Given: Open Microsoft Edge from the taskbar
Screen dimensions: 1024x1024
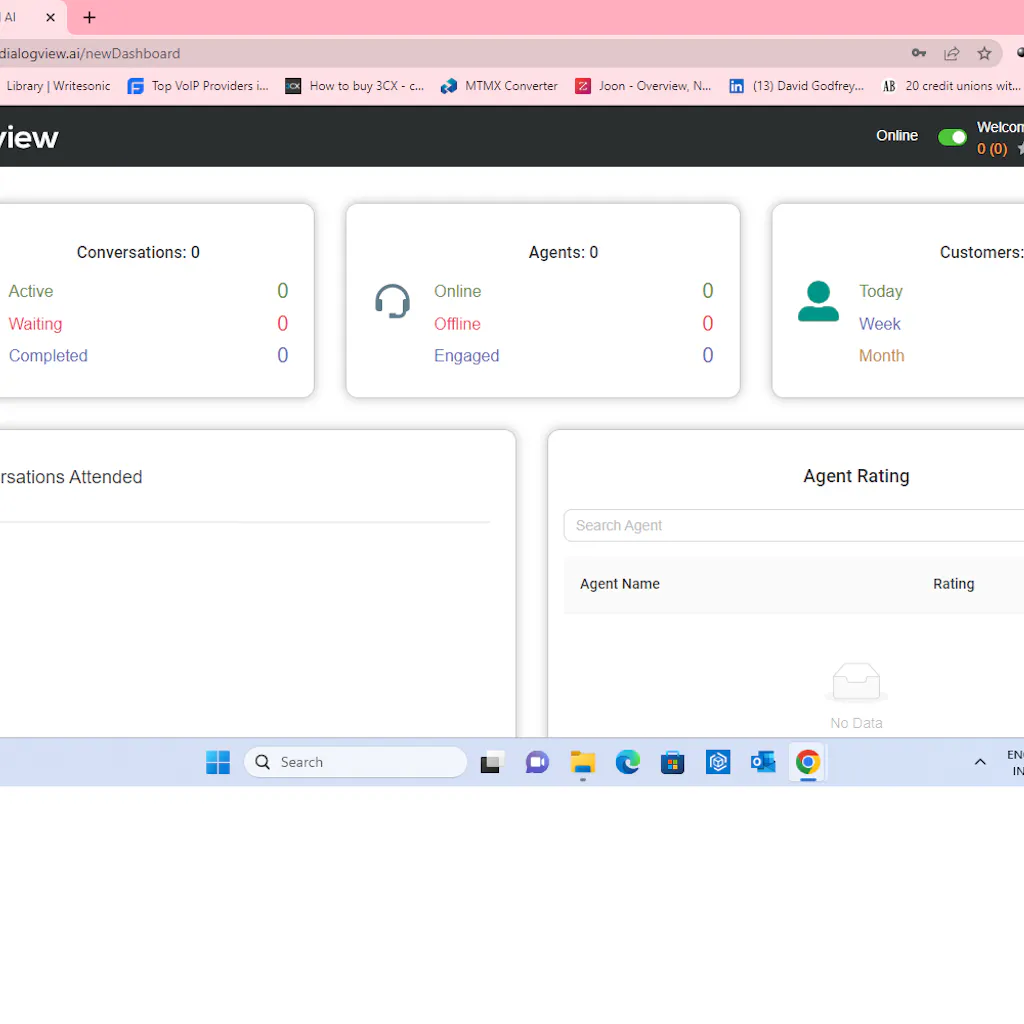Looking at the screenshot, I should click(x=627, y=762).
